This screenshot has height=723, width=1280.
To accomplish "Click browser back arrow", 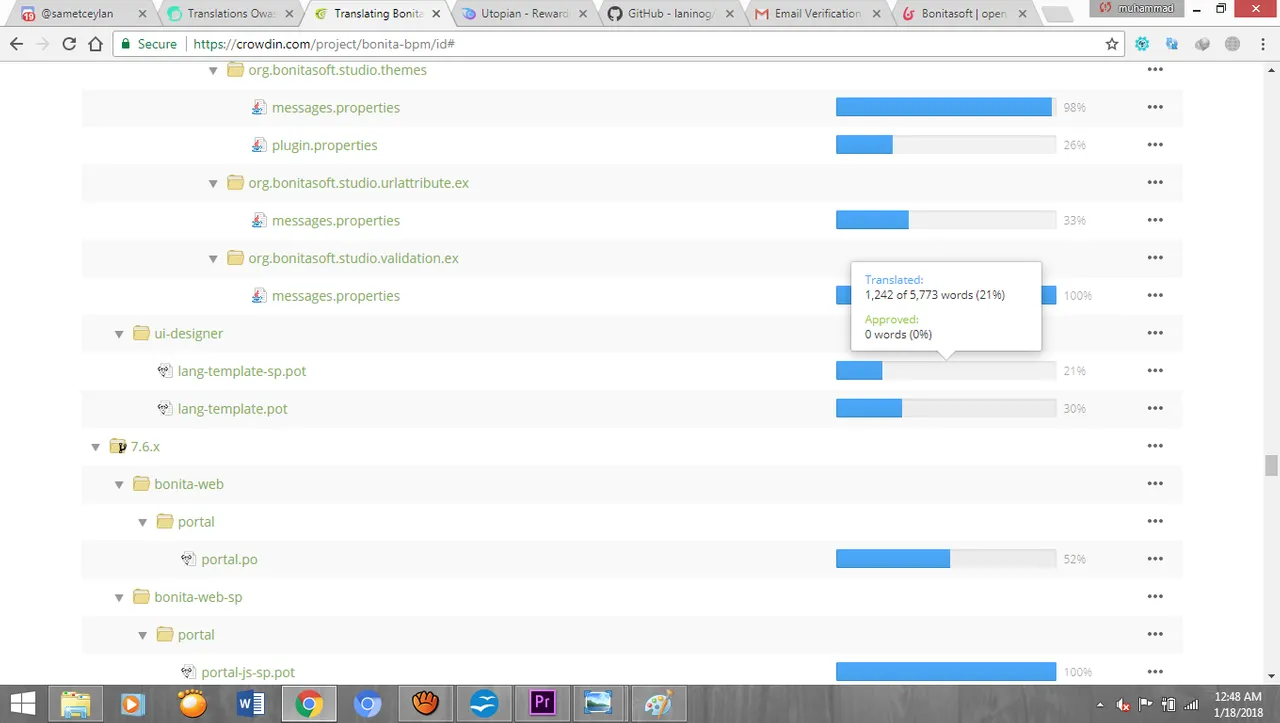I will tap(17, 44).
